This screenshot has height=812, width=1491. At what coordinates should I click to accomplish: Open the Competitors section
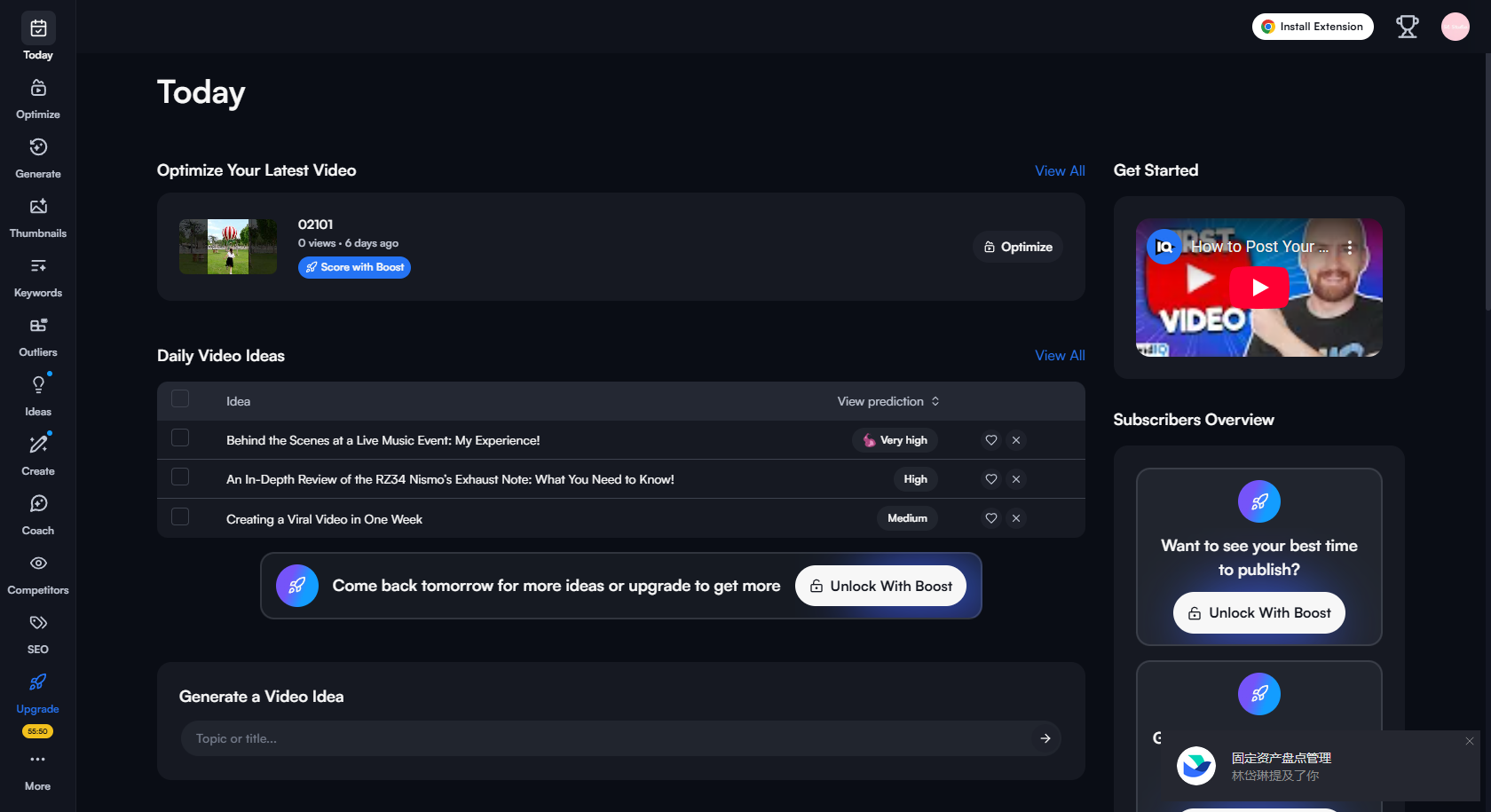coord(38,574)
